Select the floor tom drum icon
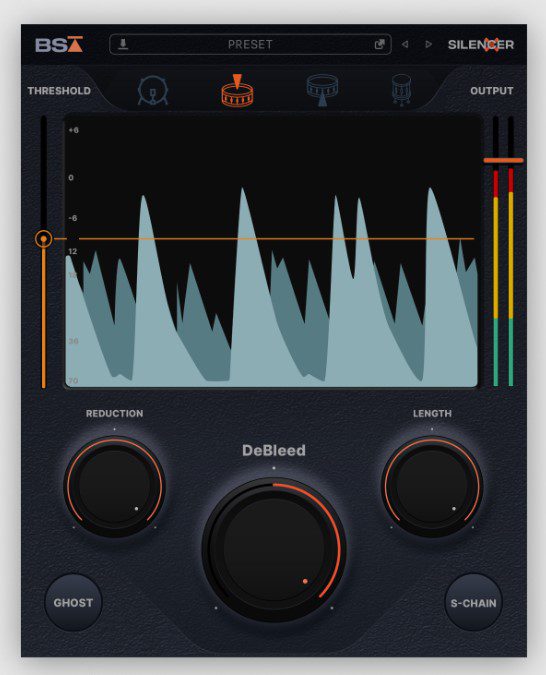The height and width of the screenshot is (675, 546). (x=401, y=90)
